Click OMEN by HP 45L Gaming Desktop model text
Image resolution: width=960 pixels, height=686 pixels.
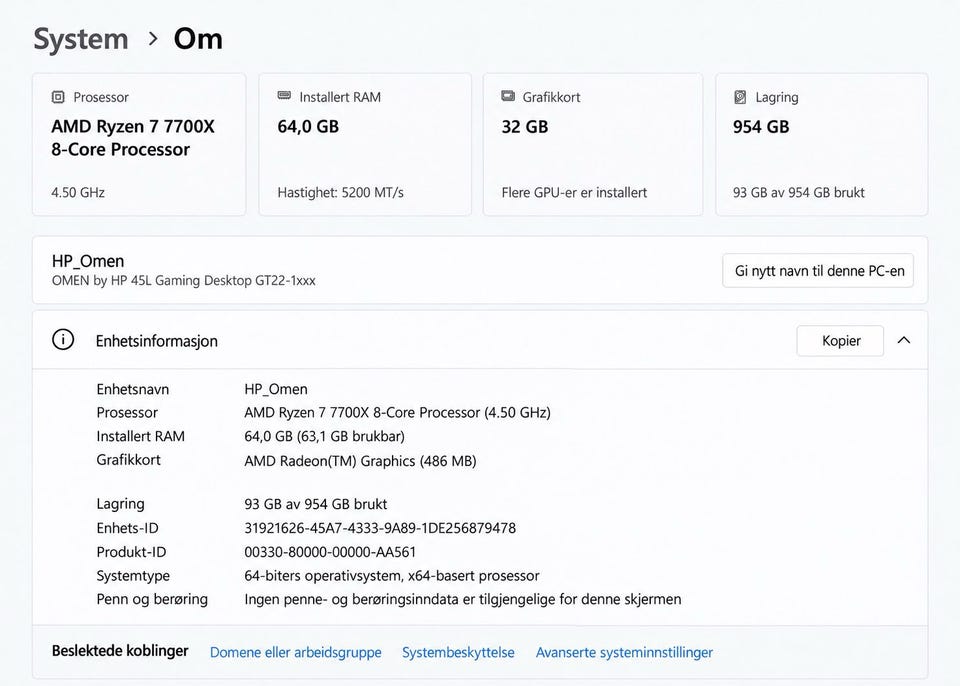pos(184,281)
